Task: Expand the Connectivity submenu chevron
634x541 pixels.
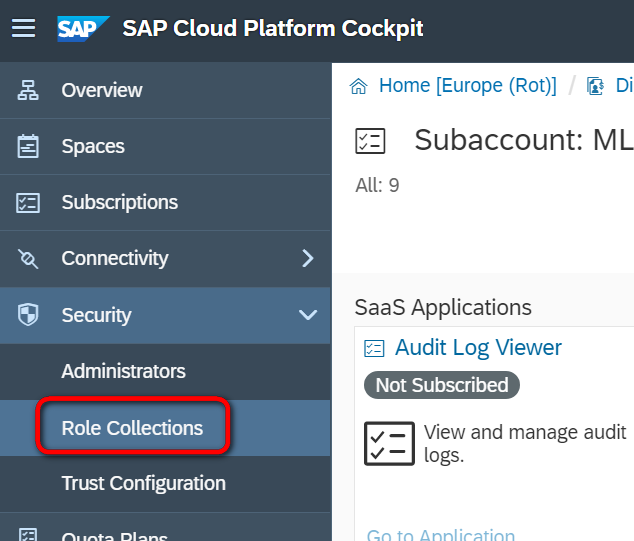Action: click(x=308, y=259)
